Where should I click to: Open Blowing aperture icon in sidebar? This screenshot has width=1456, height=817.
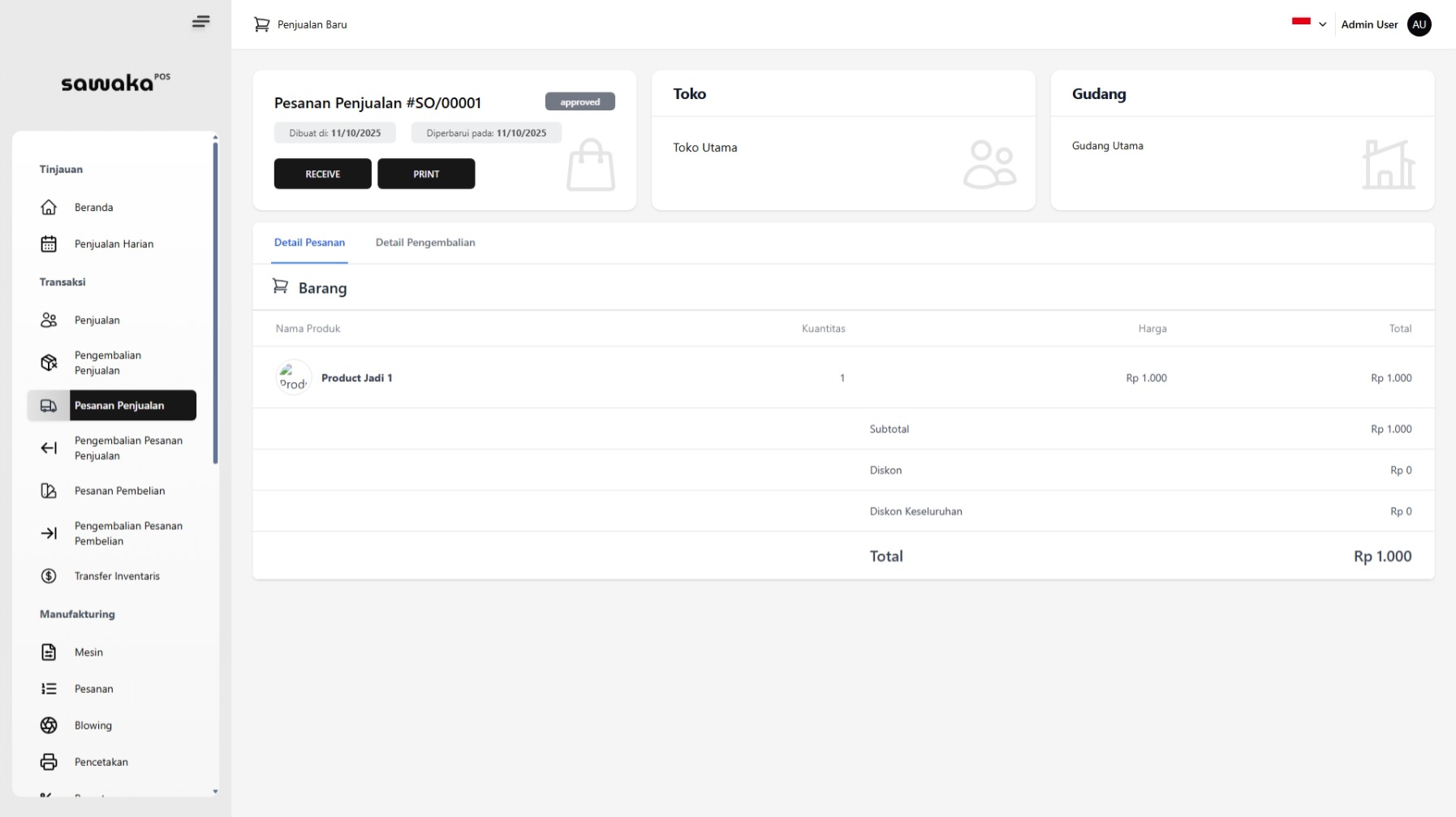tap(49, 725)
